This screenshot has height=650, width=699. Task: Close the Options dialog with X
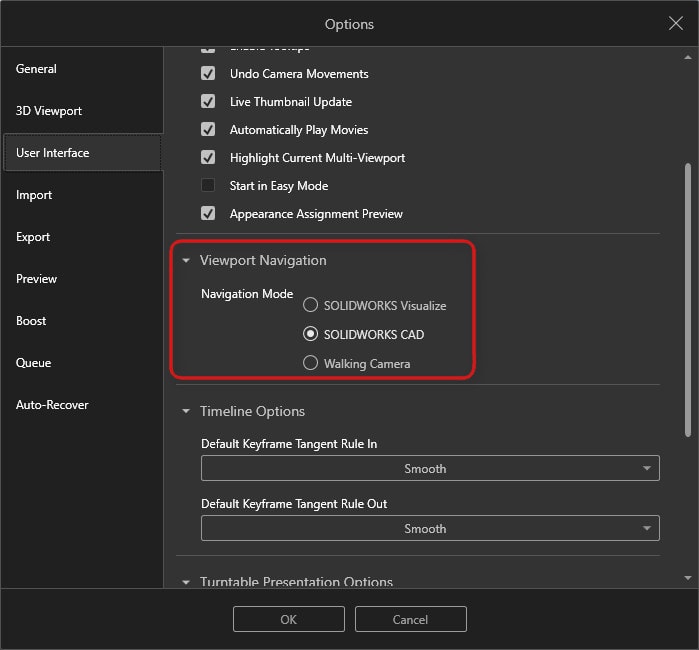[x=674, y=23]
